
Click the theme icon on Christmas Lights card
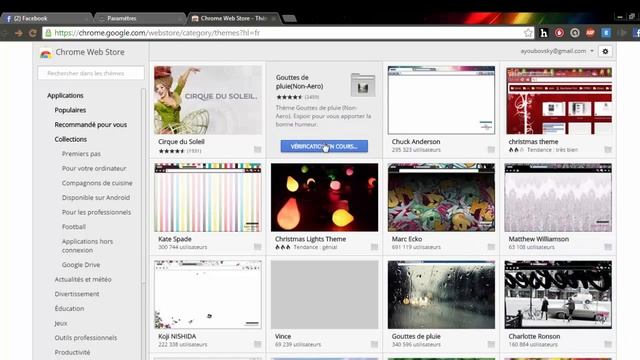(374, 247)
